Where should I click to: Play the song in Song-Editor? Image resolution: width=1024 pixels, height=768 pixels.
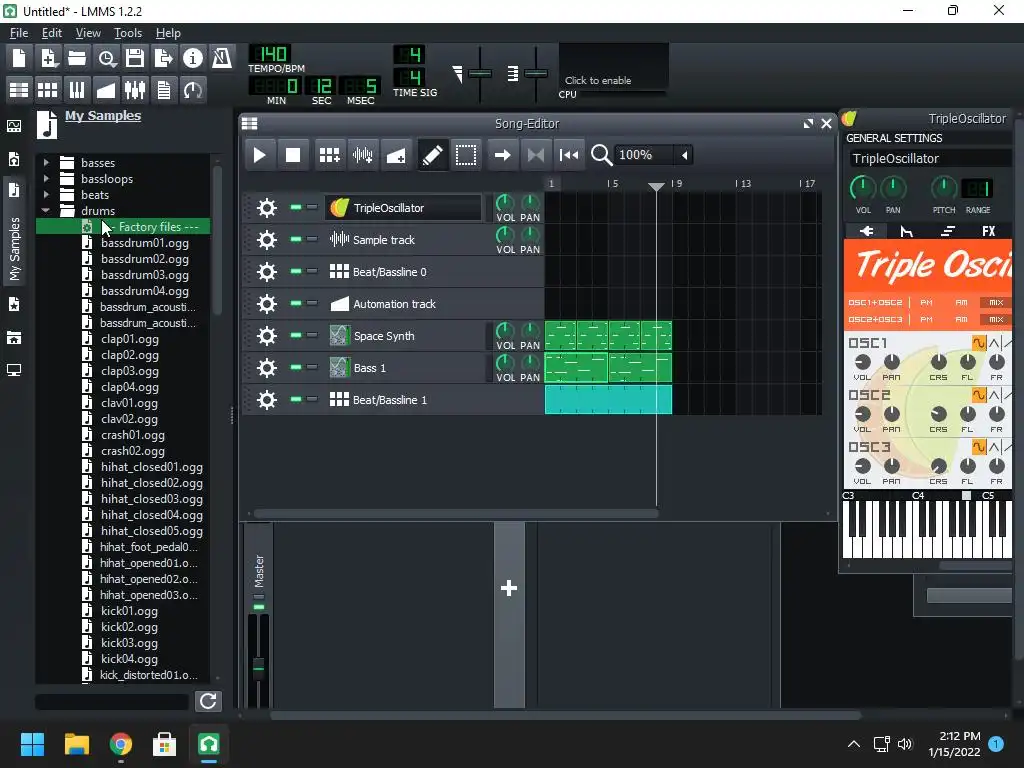click(259, 155)
